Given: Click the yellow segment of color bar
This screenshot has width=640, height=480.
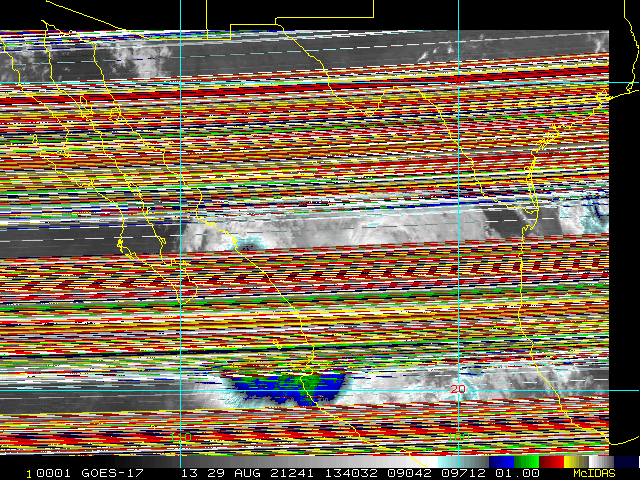Looking at the screenshot, I should pyautogui.click(x=576, y=462).
